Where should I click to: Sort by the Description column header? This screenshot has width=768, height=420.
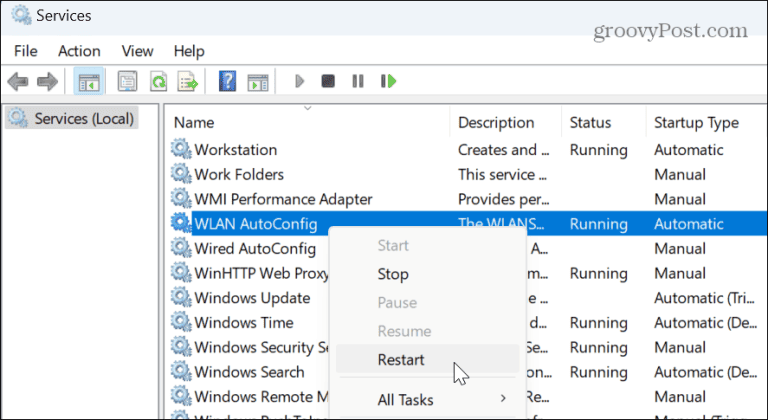click(x=496, y=123)
